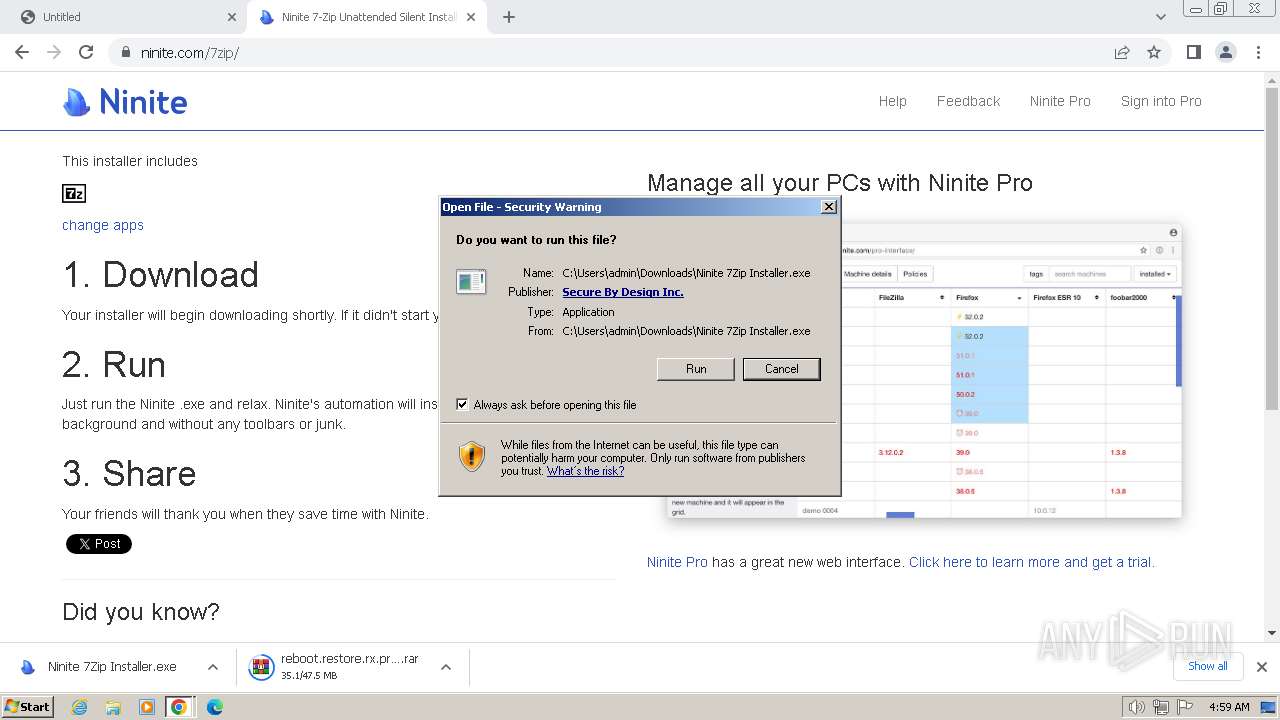Click Sign into Pro

tap(1161, 101)
